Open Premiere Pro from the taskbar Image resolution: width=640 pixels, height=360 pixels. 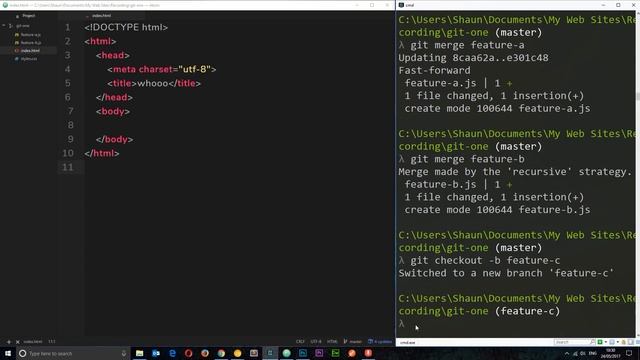(x=319, y=353)
